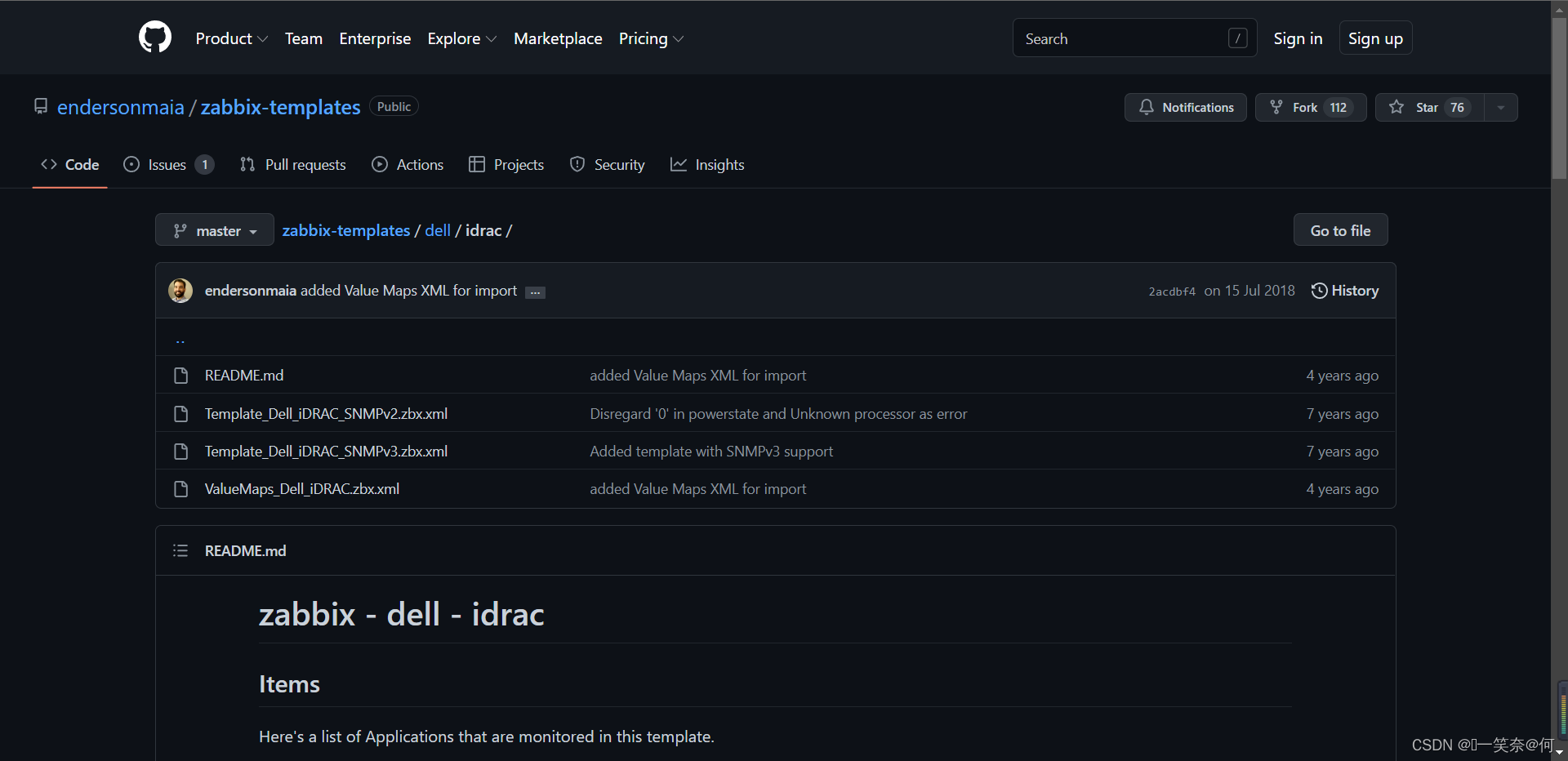This screenshot has width=1568, height=761.
Task: Open the endersonmaia user profile link
Action: click(121, 107)
